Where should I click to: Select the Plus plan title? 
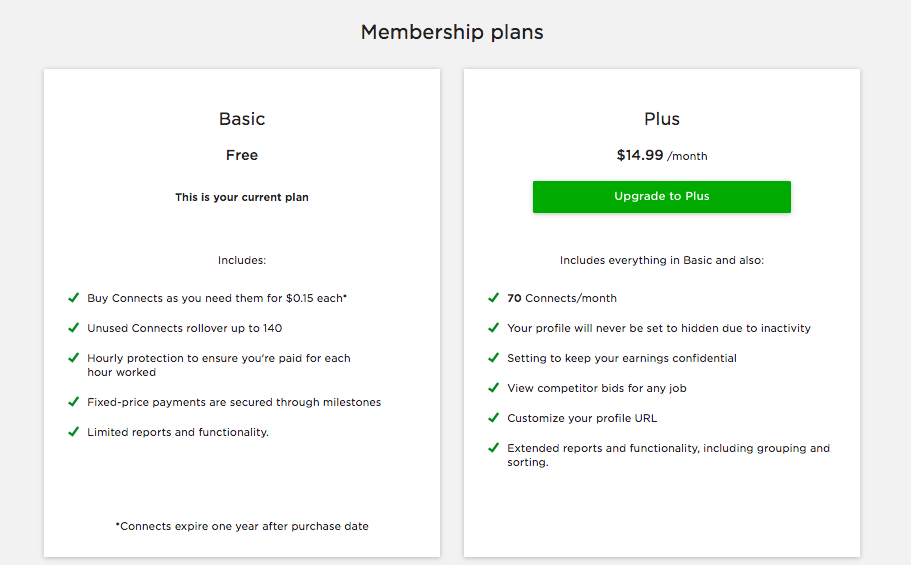tap(662, 119)
